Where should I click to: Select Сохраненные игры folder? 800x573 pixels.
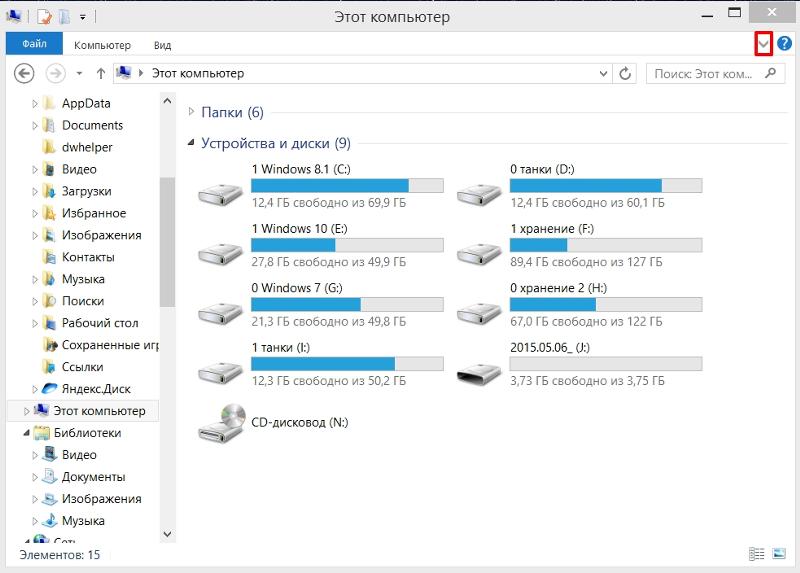coord(110,344)
